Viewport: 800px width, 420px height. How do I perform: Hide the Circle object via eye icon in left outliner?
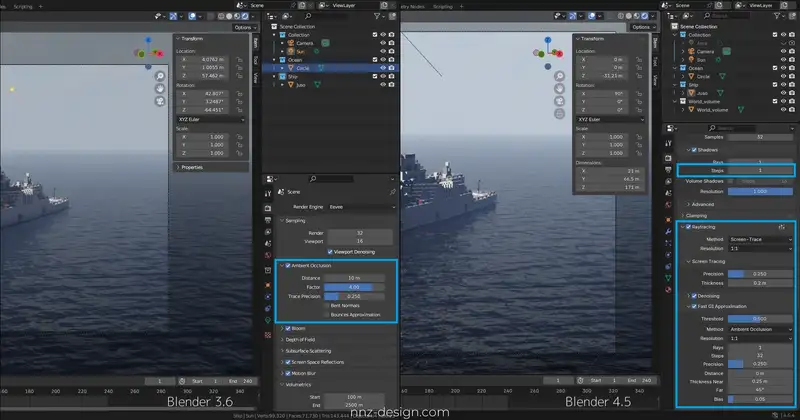pos(382,68)
